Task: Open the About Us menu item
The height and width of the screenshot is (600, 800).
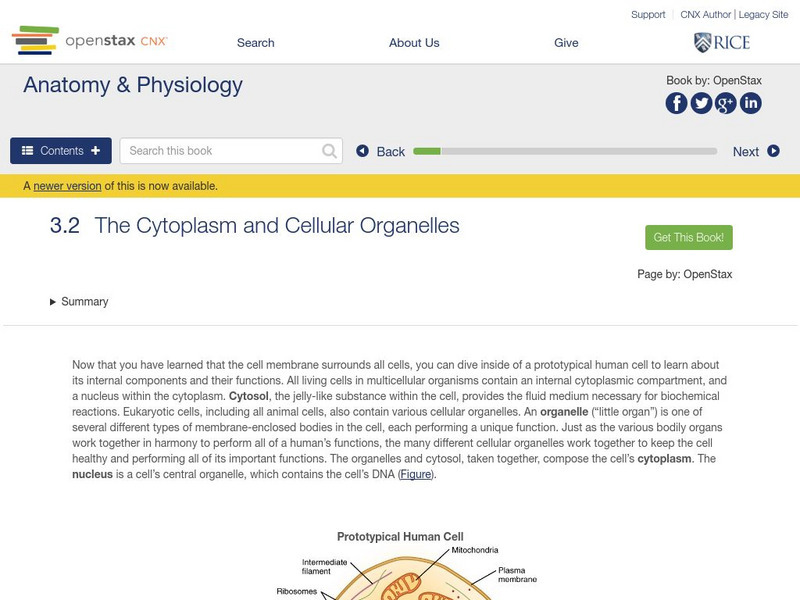Action: click(x=414, y=43)
